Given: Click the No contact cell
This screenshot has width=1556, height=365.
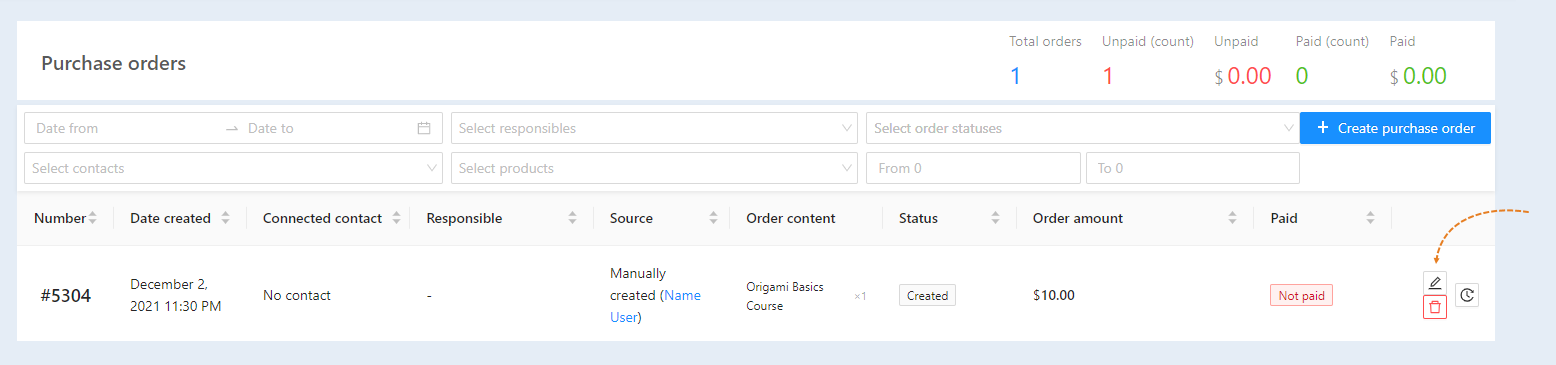Looking at the screenshot, I should (x=297, y=295).
